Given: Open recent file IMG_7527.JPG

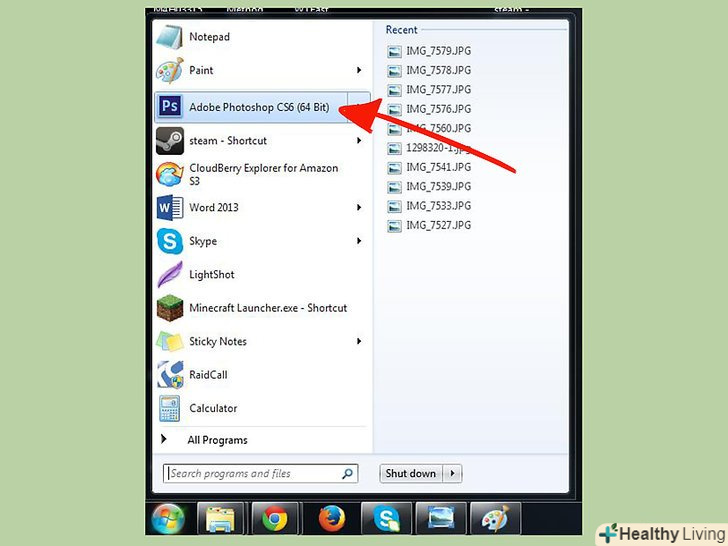Looking at the screenshot, I should click(x=429, y=226).
